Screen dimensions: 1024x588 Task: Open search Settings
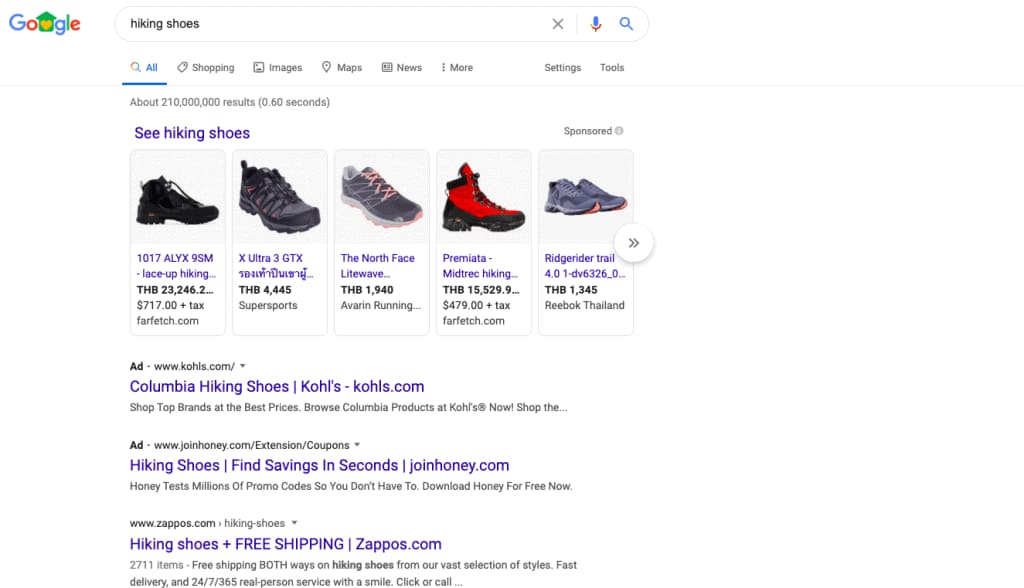click(x=562, y=68)
